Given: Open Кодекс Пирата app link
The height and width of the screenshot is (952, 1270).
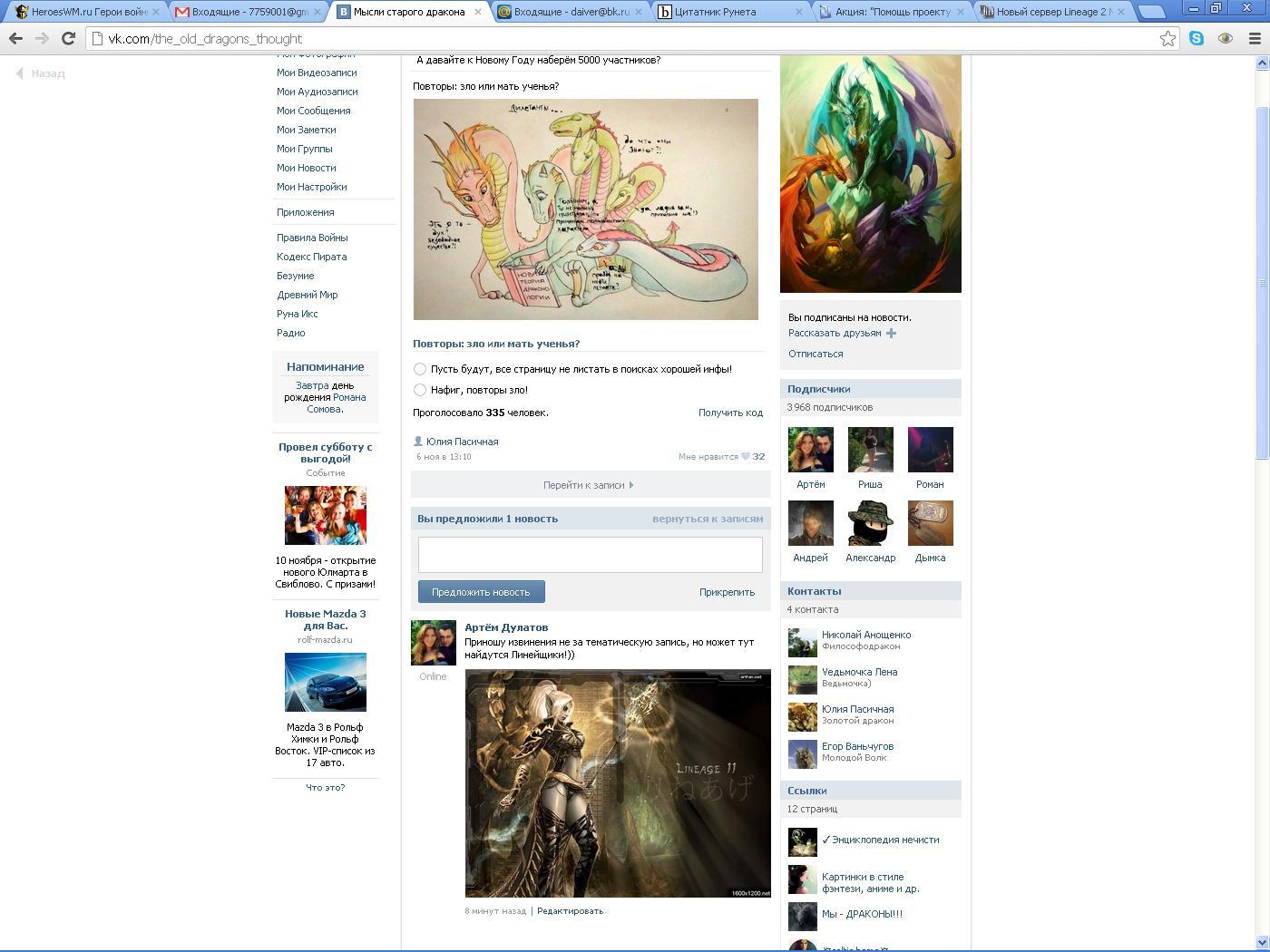Looking at the screenshot, I should (x=311, y=257).
